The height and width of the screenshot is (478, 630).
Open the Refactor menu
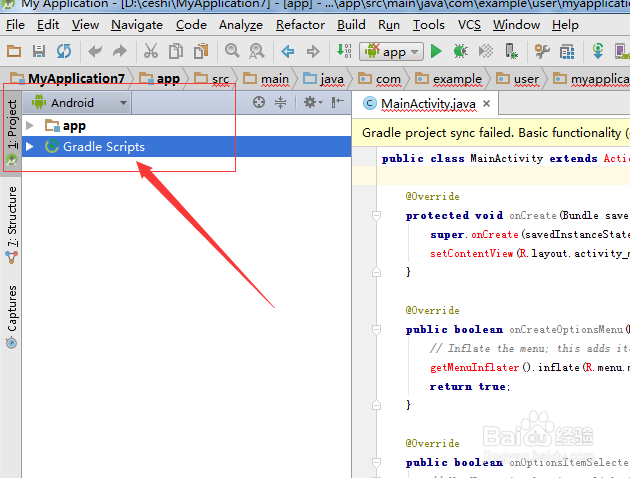300,25
